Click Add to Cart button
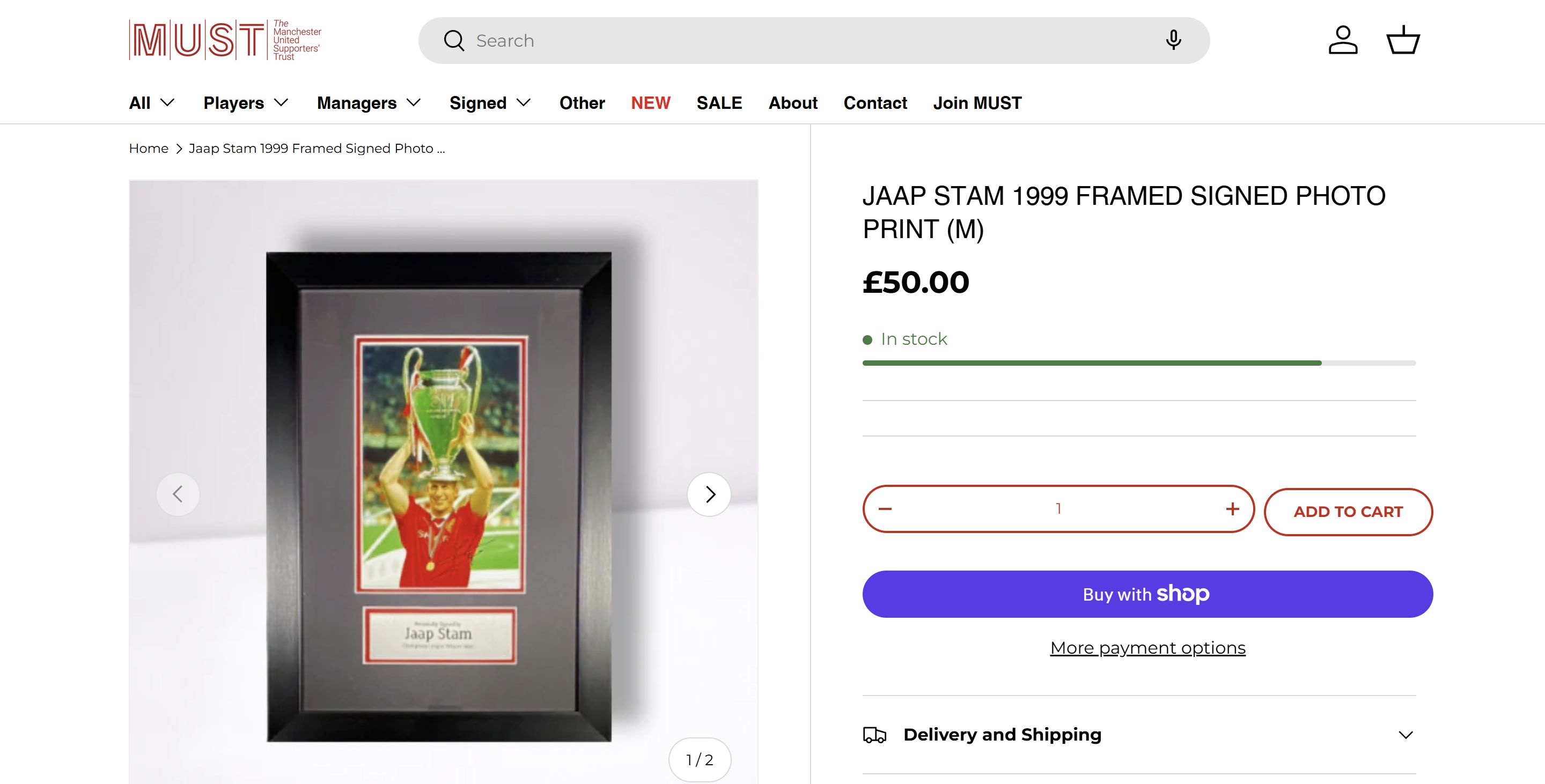Screen dimensions: 1545x784 [1348, 512]
